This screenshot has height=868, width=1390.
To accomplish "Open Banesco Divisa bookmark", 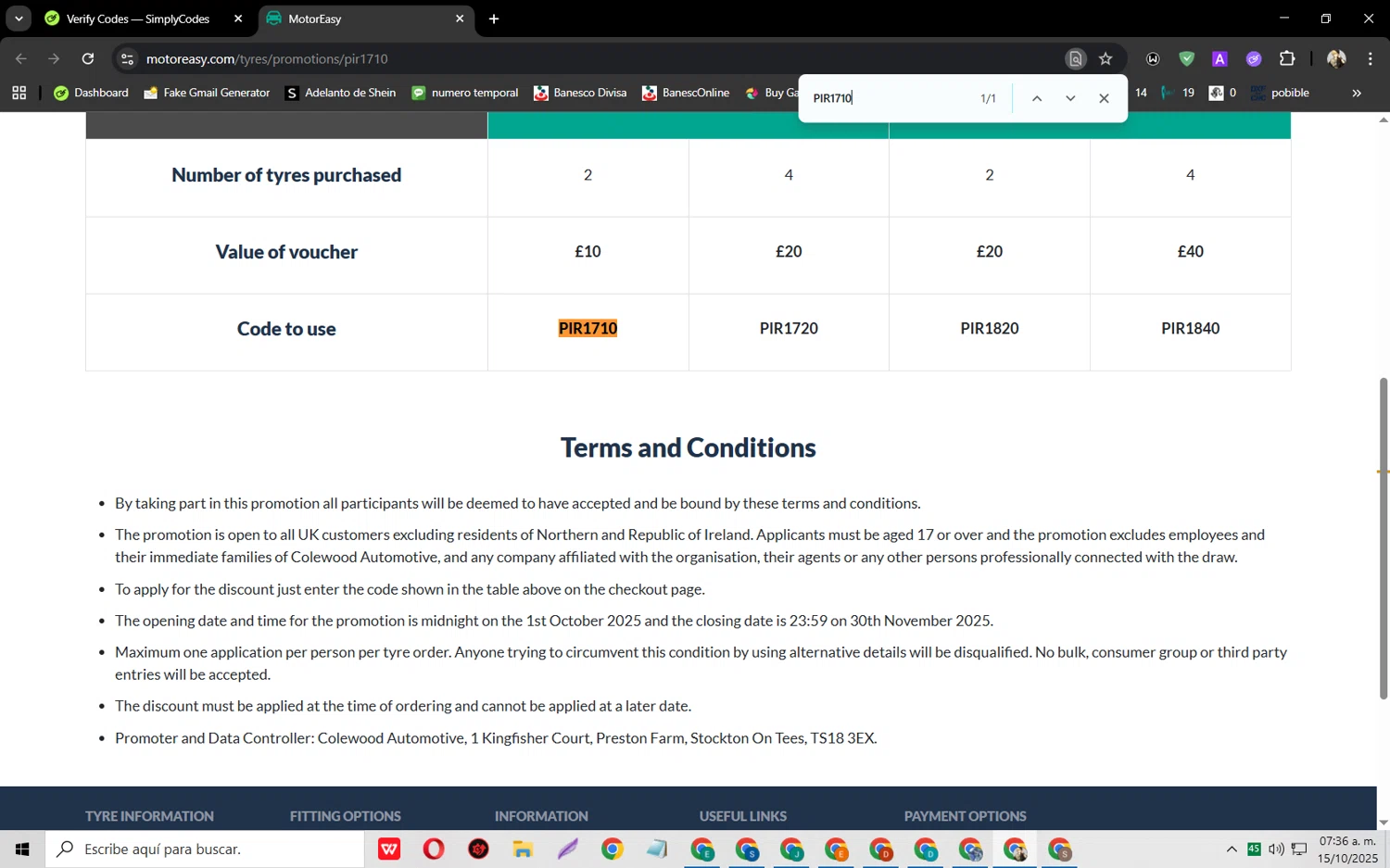I will click(580, 93).
